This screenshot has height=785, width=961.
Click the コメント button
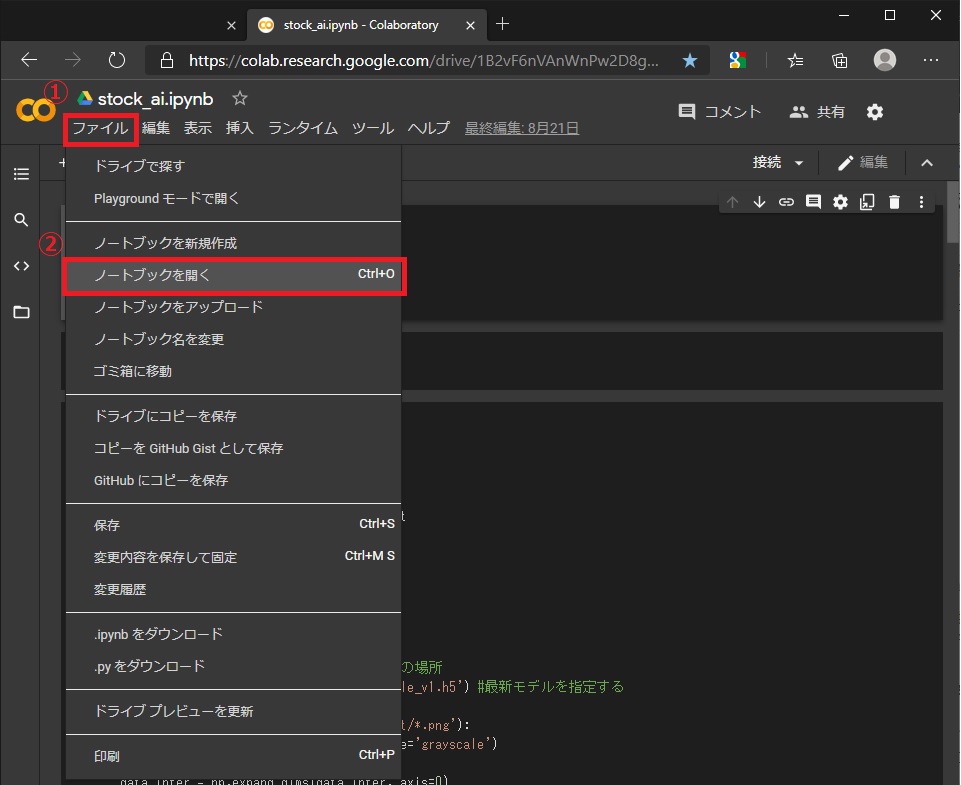click(720, 112)
